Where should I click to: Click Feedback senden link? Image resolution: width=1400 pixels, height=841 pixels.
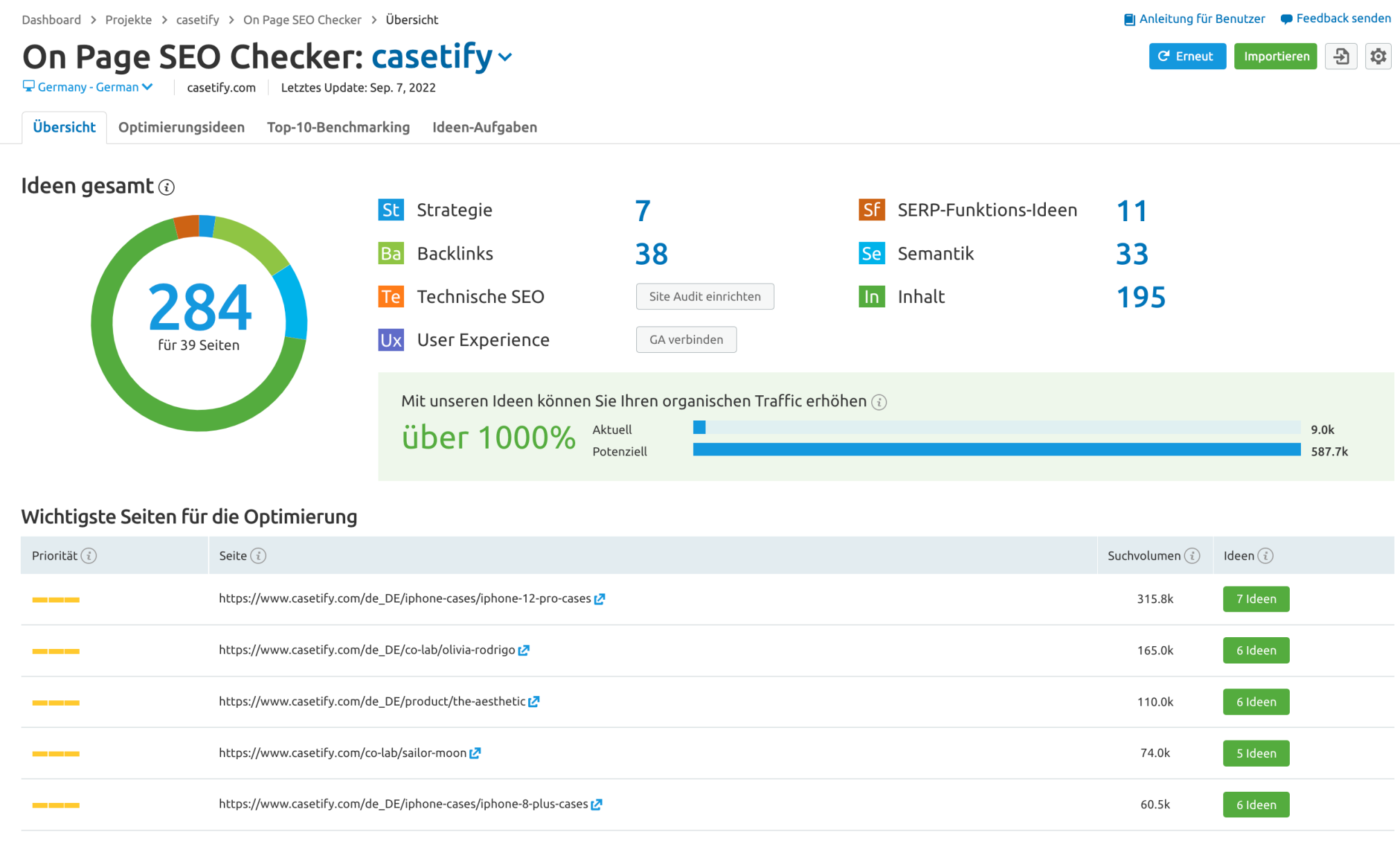click(1343, 19)
